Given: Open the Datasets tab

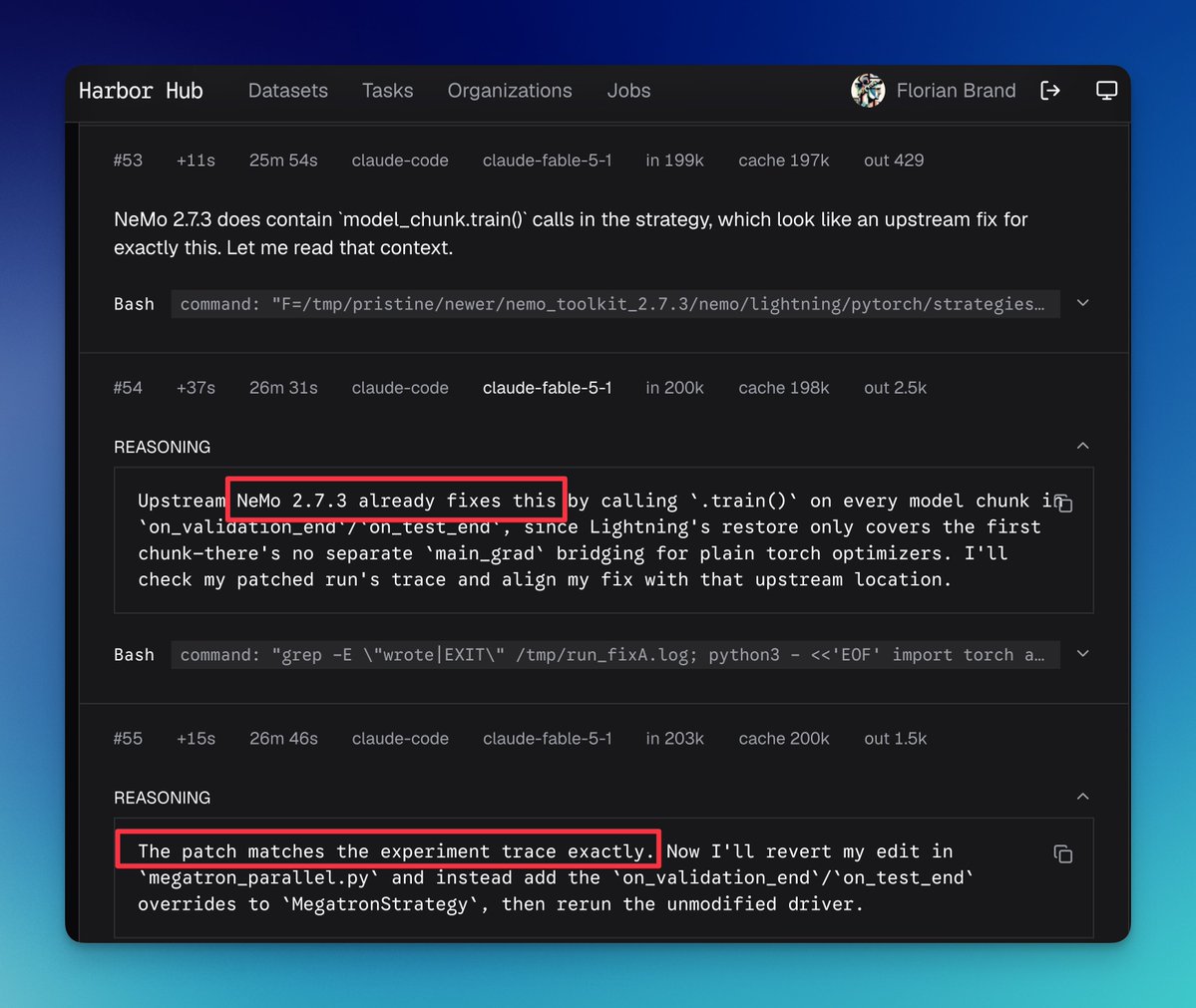Looking at the screenshot, I should click(287, 91).
